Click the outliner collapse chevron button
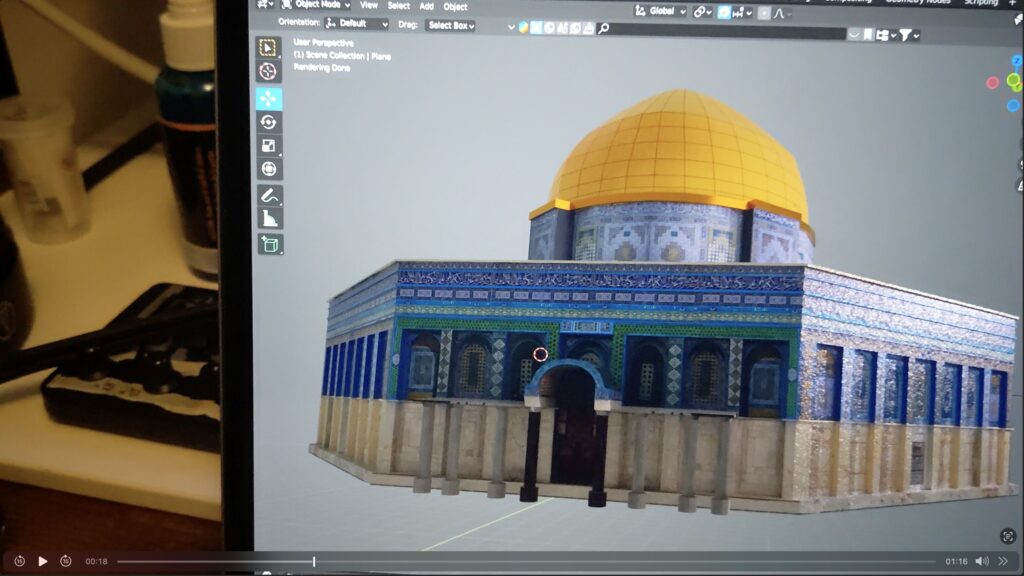 (854, 35)
